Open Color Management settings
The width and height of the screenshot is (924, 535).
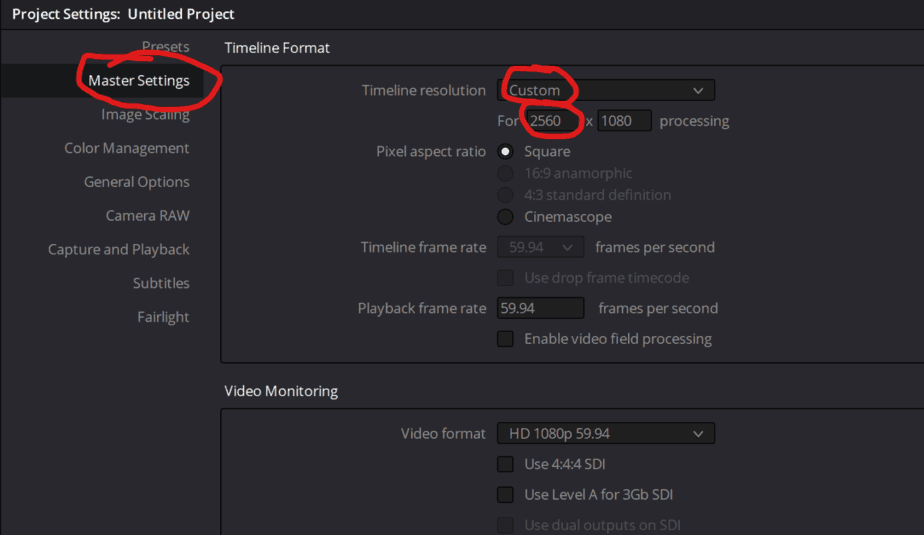127,148
